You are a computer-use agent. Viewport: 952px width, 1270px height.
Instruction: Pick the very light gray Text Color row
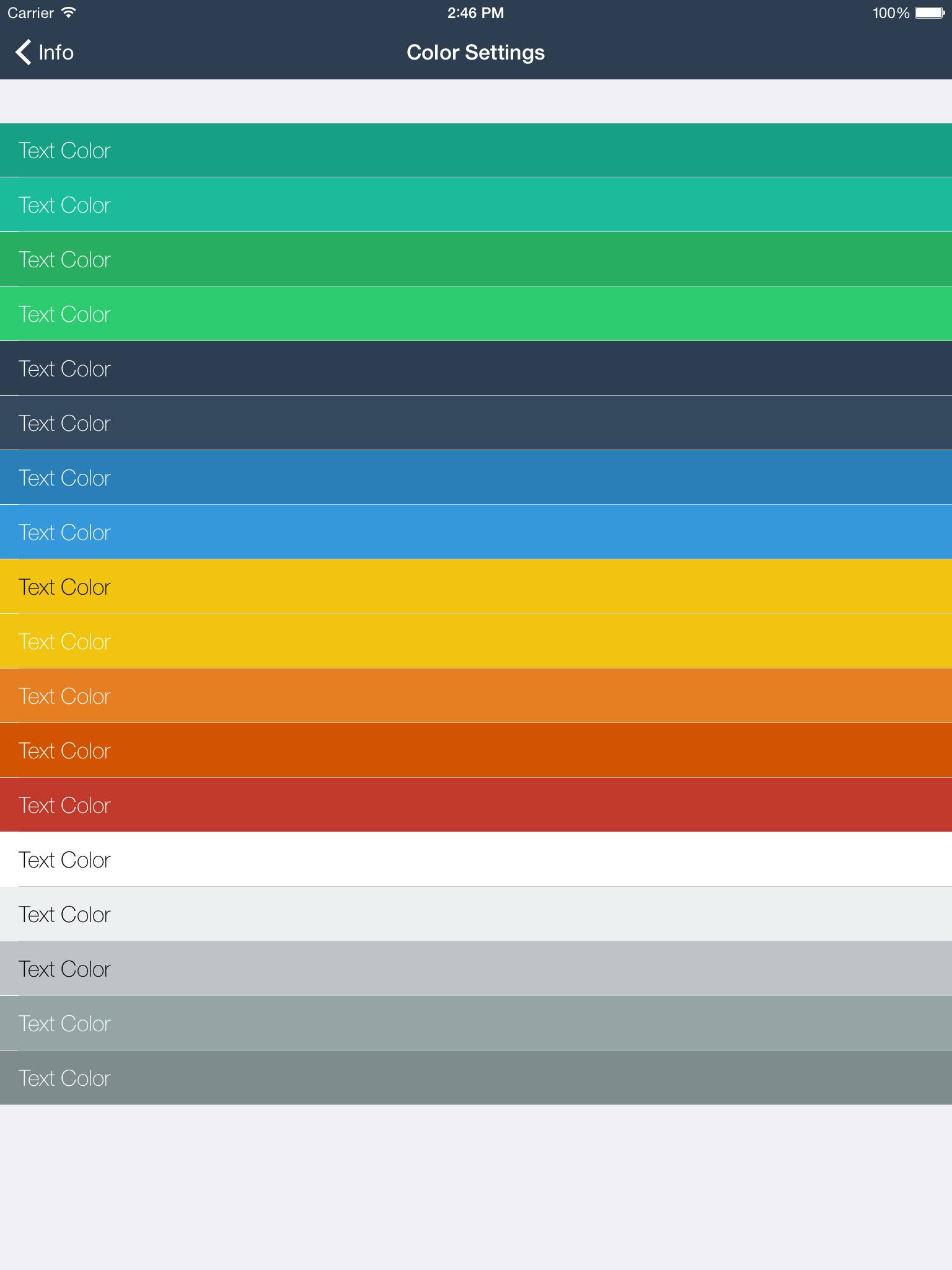pyautogui.click(x=476, y=914)
